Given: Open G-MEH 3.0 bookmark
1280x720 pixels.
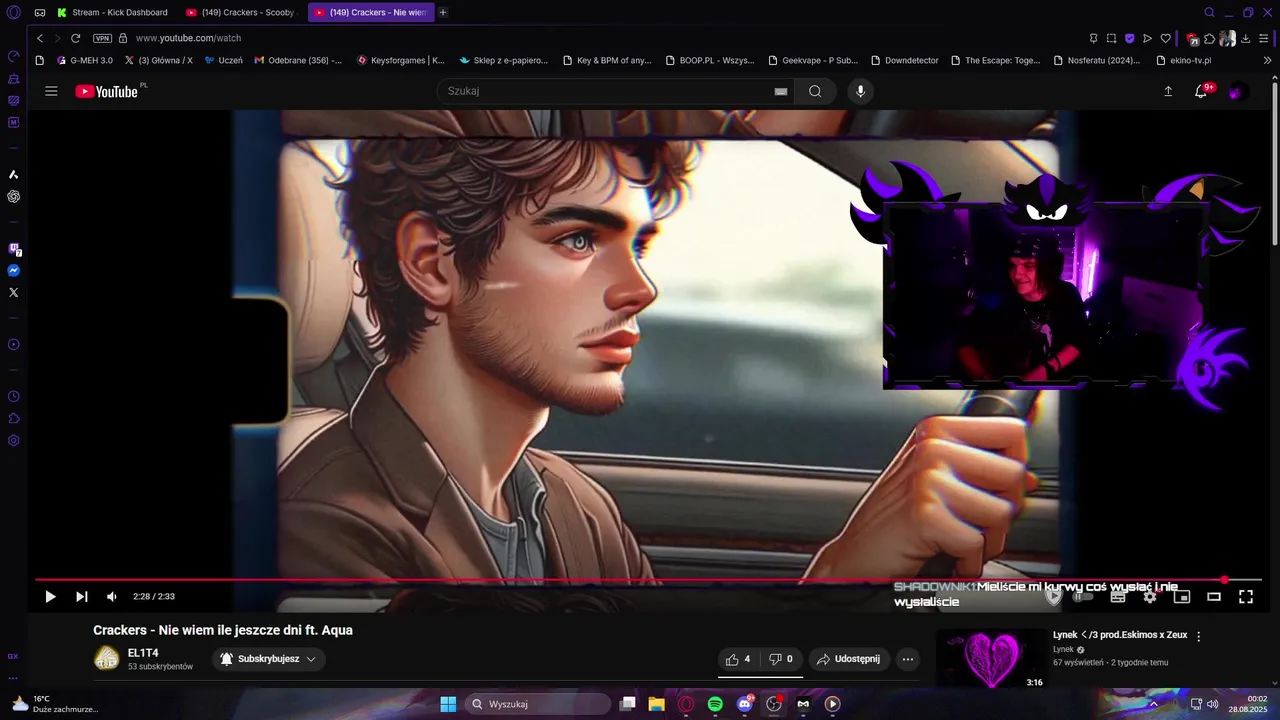Looking at the screenshot, I should (85, 60).
